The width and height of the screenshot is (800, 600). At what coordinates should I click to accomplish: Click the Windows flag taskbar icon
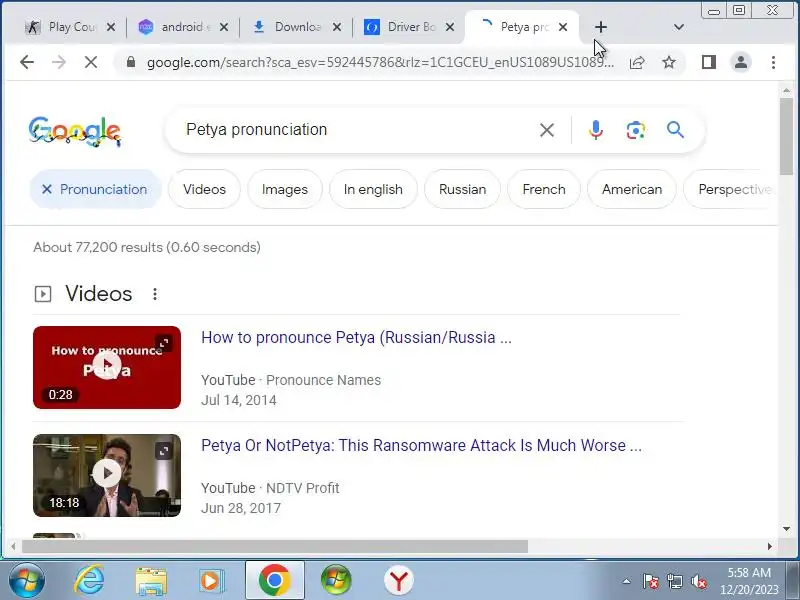(336, 581)
